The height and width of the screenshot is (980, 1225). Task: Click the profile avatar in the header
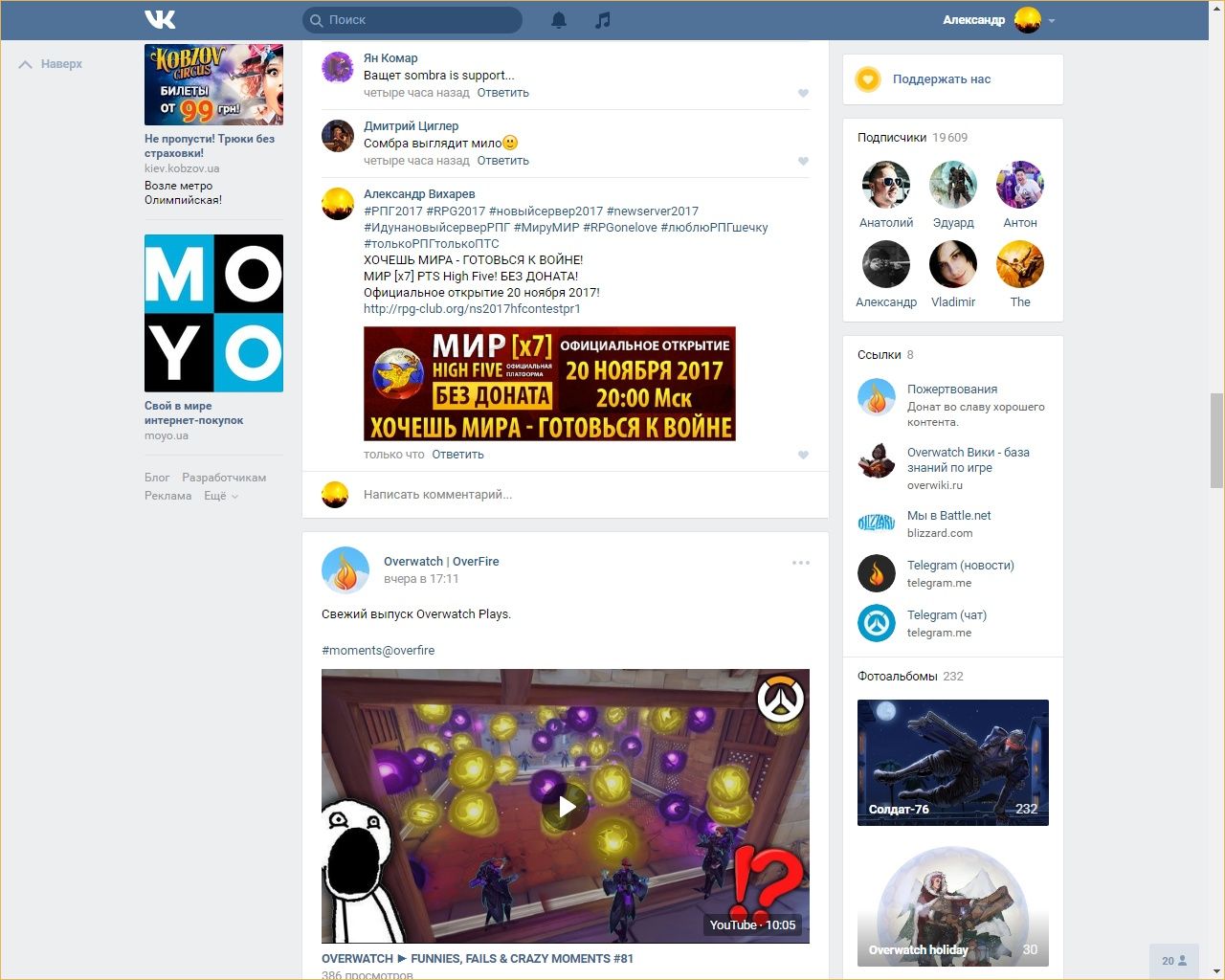tap(1028, 19)
